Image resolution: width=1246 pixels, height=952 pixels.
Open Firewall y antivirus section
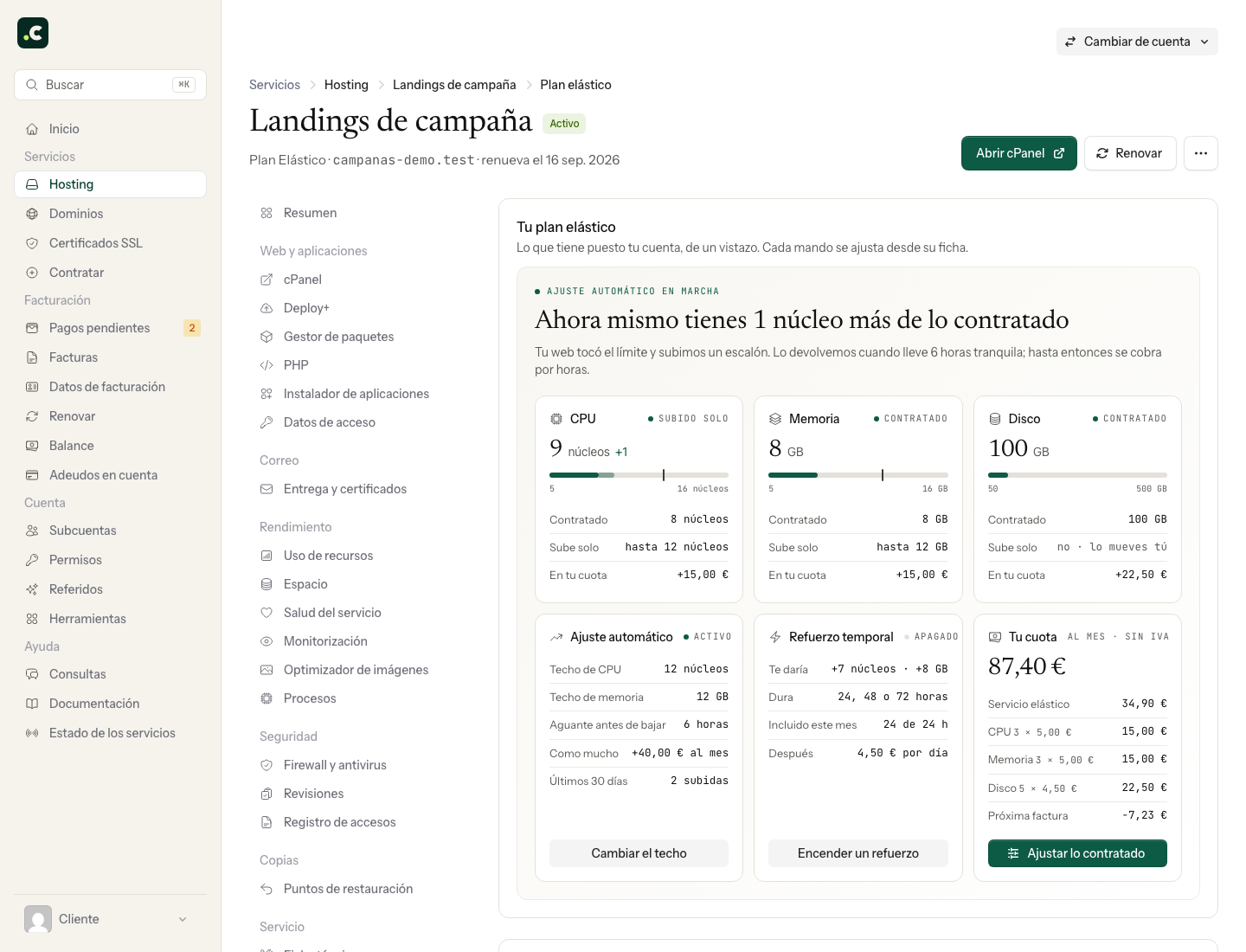point(363,765)
